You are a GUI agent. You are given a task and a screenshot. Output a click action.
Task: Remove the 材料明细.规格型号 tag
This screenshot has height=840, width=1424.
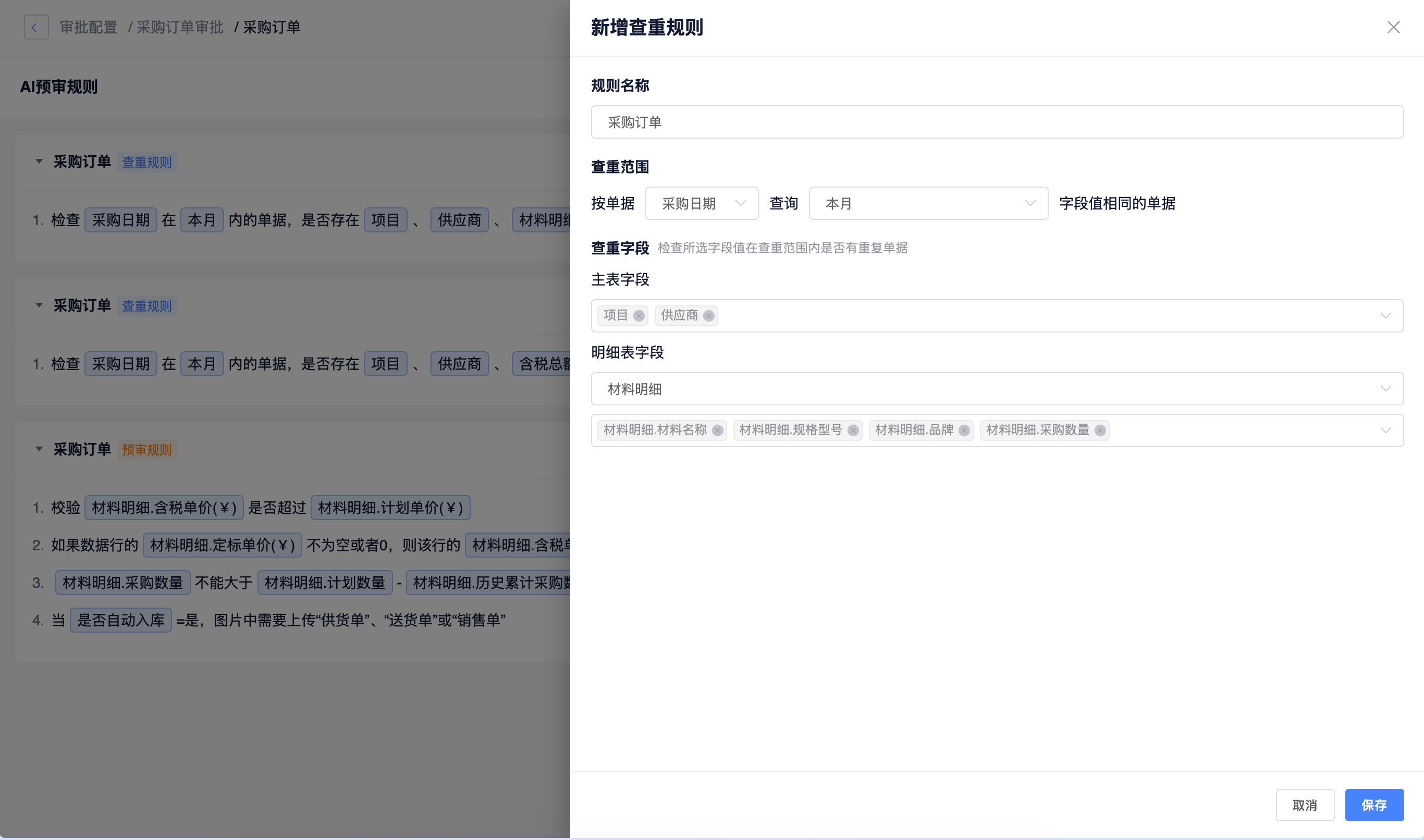tap(853, 431)
